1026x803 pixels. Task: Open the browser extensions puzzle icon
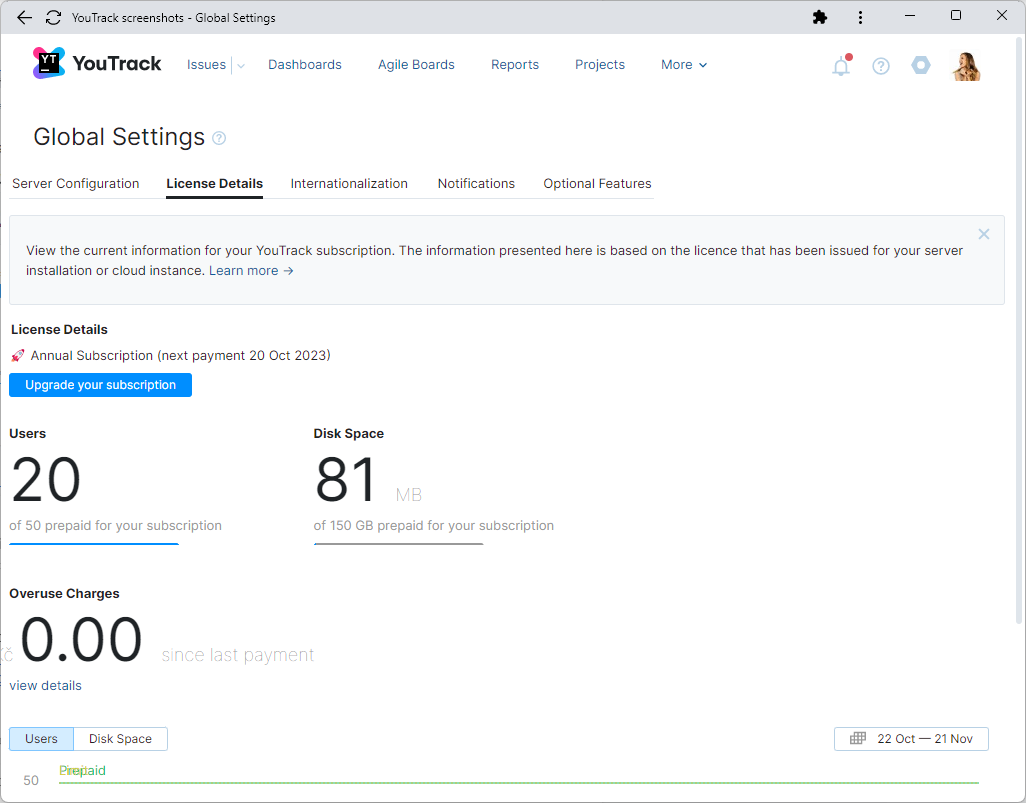click(x=820, y=17)
